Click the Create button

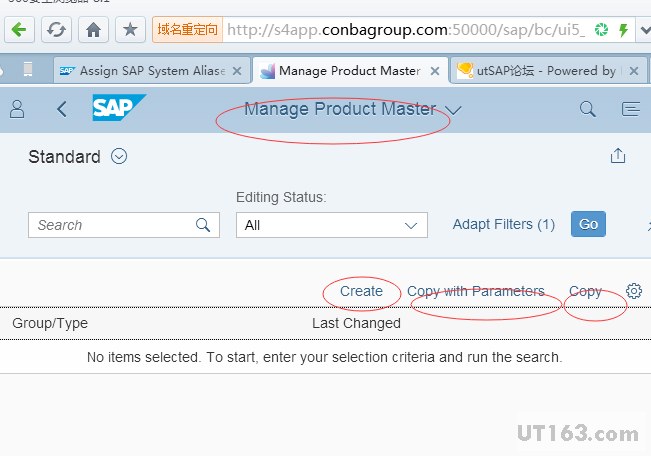(361, 291)
